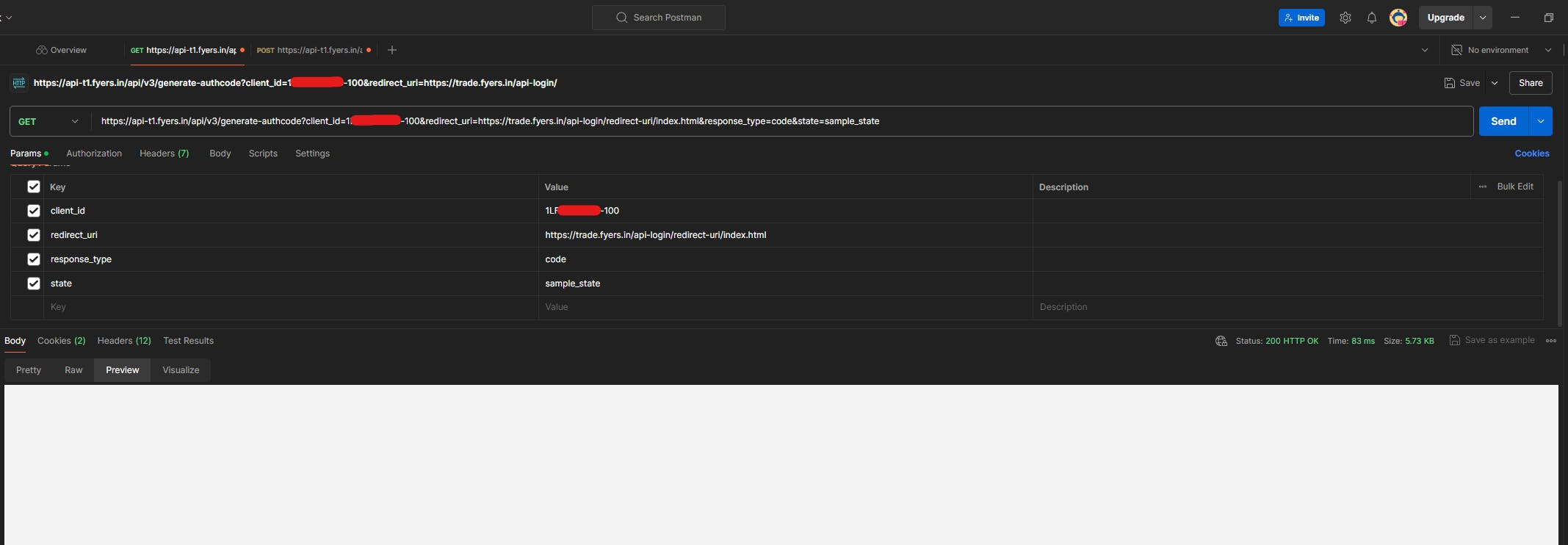Open the request Body tab
The image size is (1568, 545).
click(x=220, y=154)
